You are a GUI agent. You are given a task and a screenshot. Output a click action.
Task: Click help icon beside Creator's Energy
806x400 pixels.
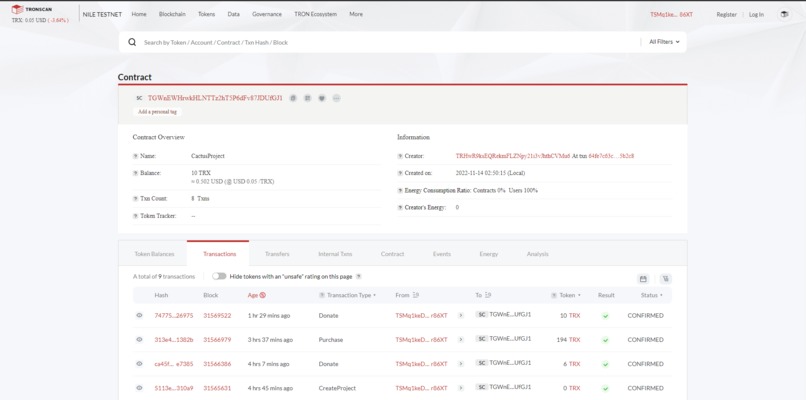coord(400,208)
